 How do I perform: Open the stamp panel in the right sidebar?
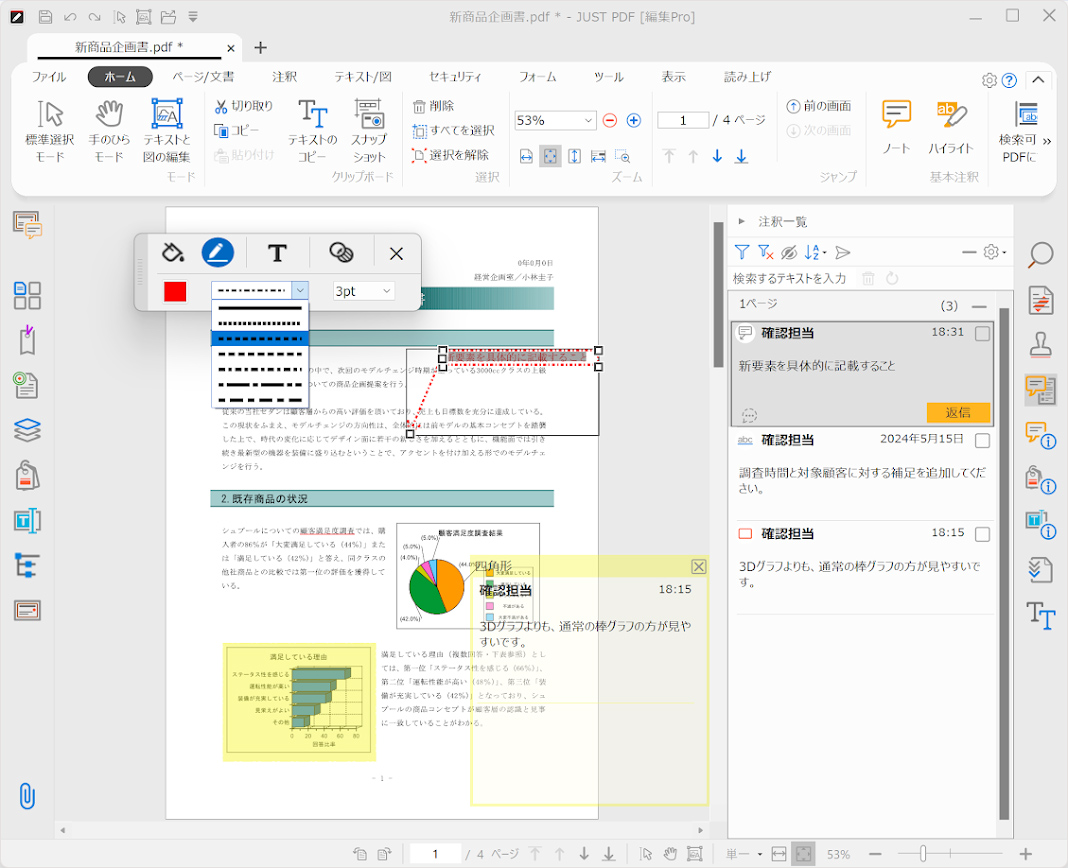coord(1041,345)
